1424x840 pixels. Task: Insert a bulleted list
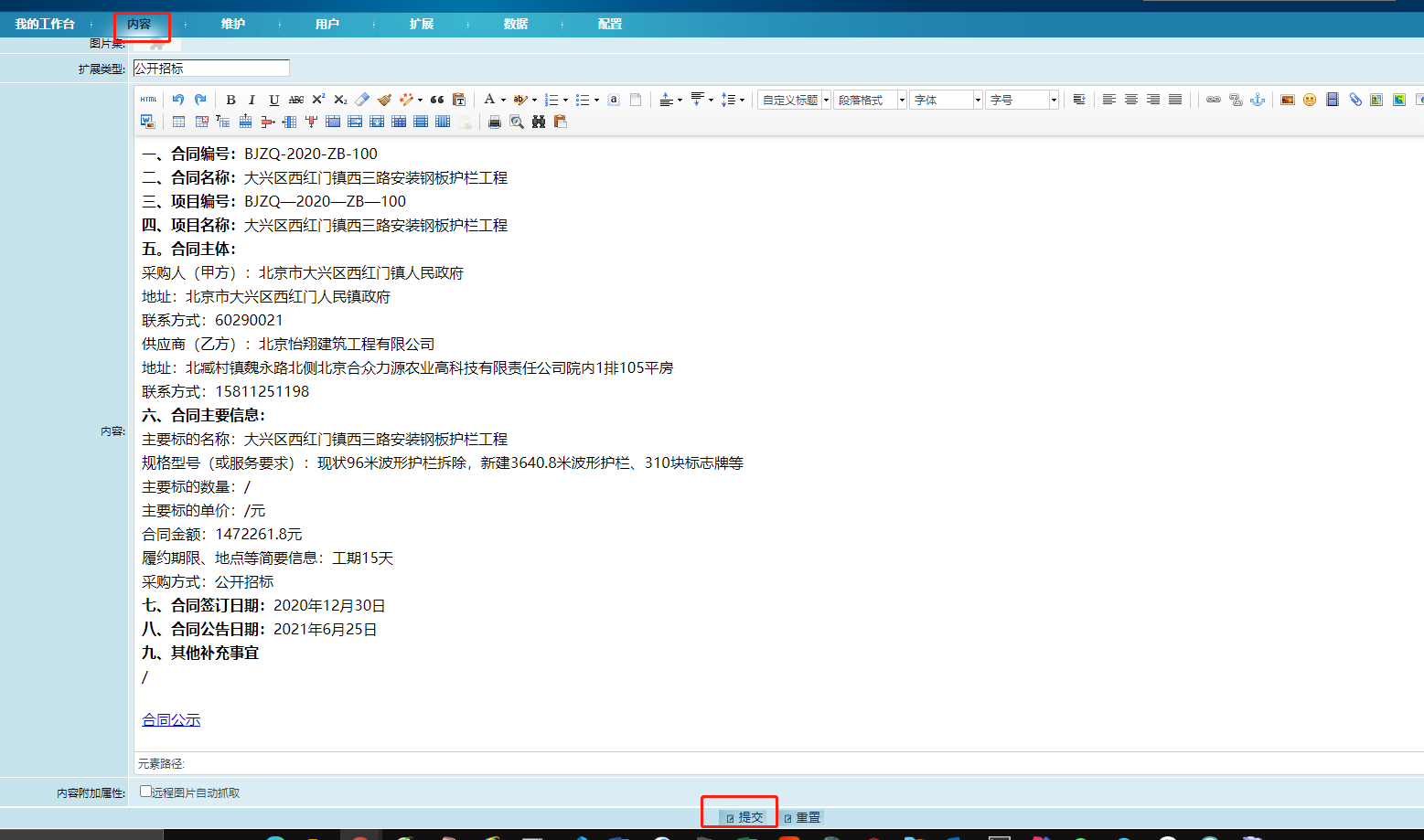tap(583, 100)
